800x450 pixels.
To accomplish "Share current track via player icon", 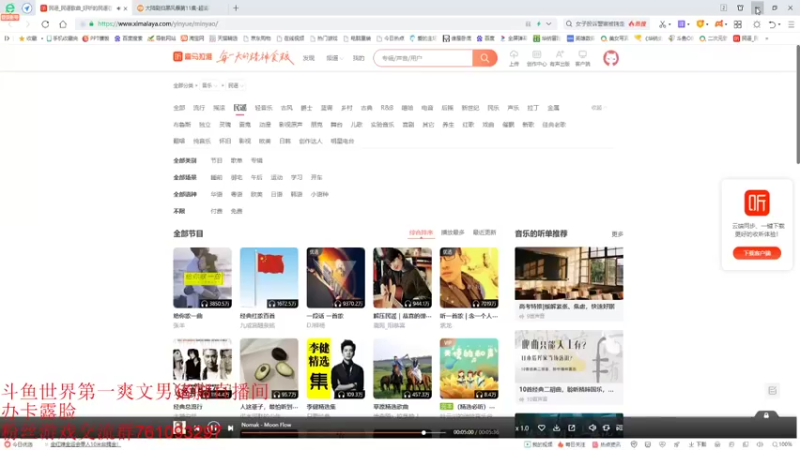I will (572, 428).
